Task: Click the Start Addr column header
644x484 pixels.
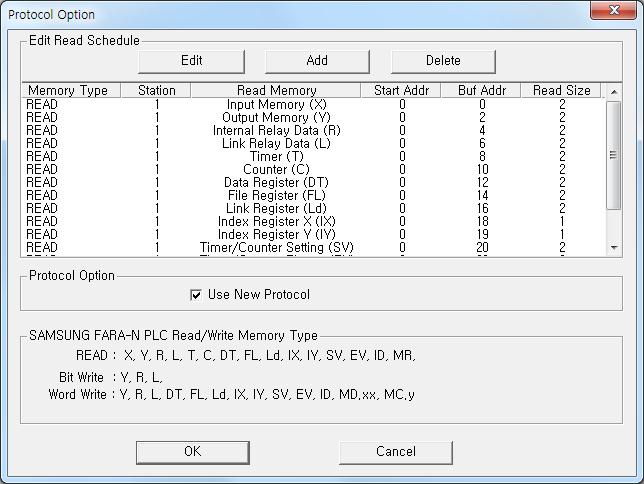Action: [400, 90]
